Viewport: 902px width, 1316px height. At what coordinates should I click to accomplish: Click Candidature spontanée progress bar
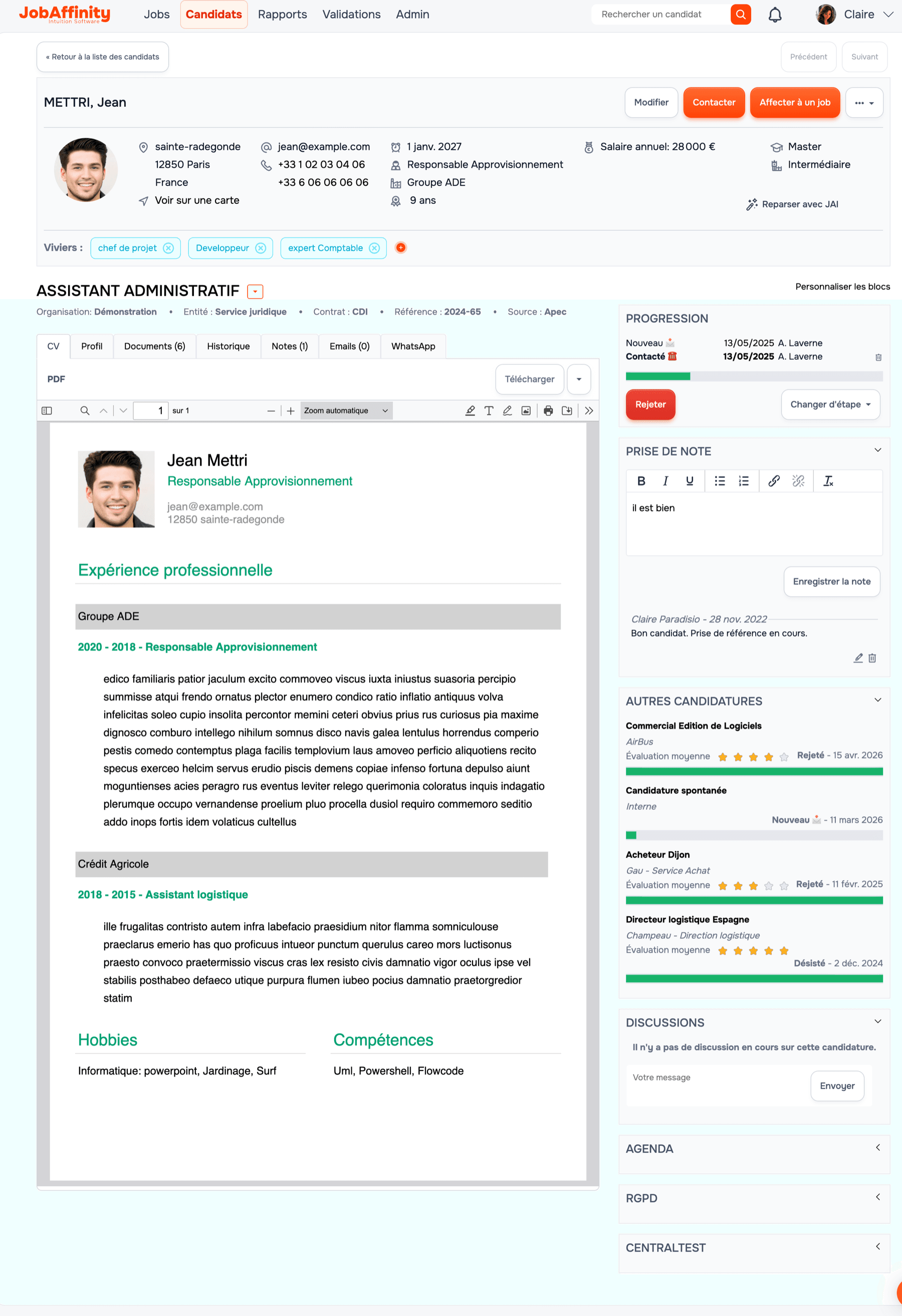[754, 835]
